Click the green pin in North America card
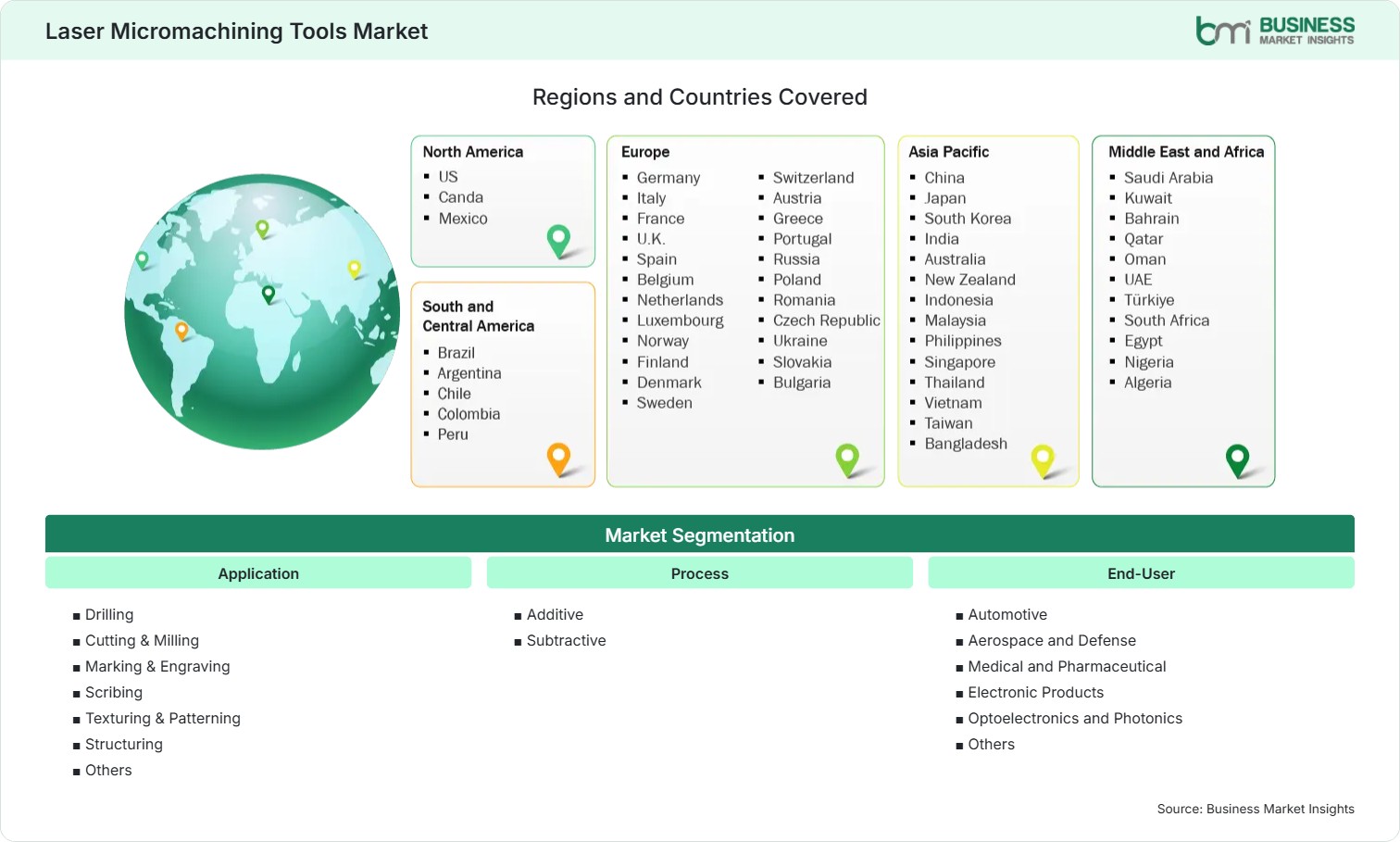This screenshot has width=1400, height=842. (558, 241)
